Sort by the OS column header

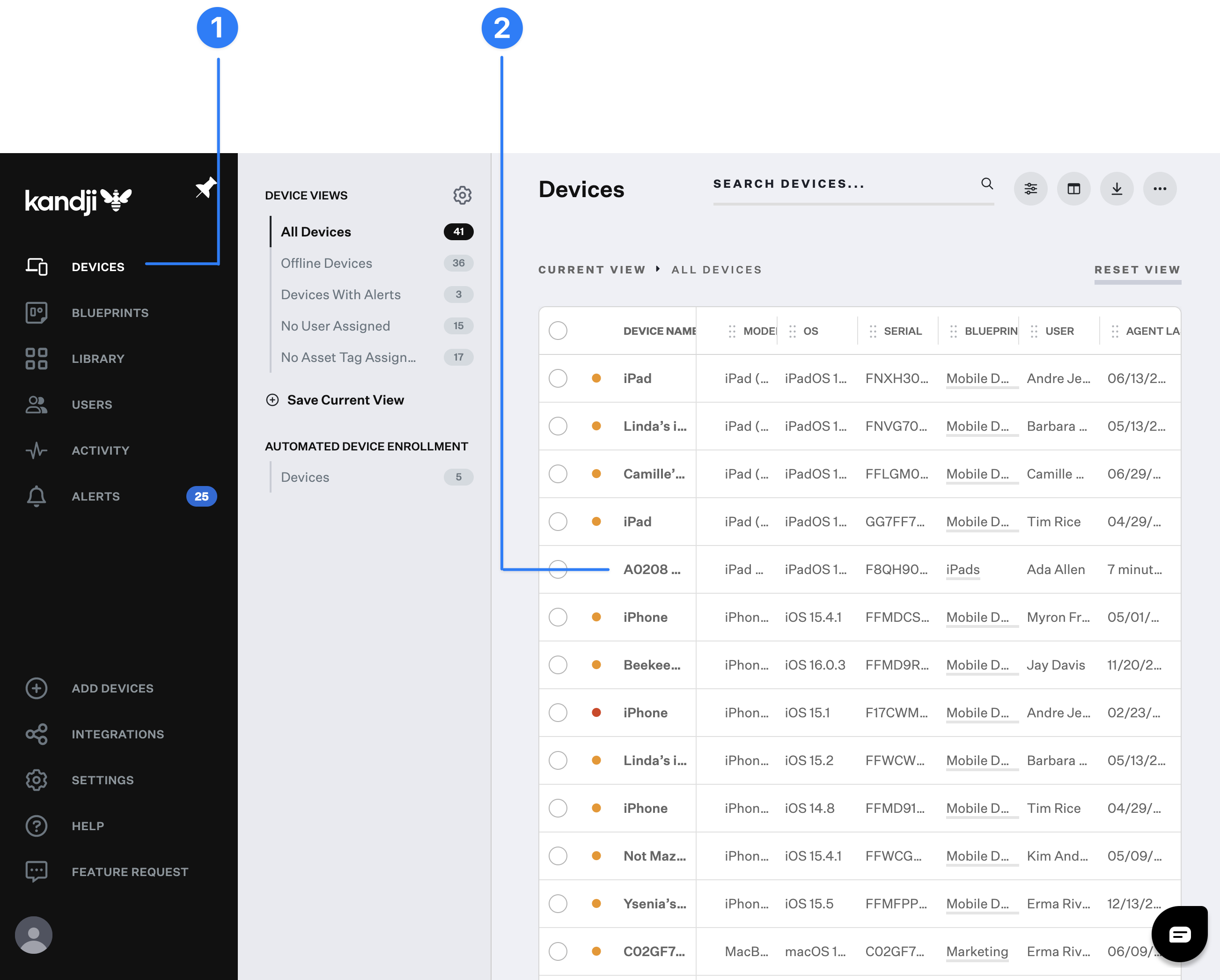click(x=810, y=331)
